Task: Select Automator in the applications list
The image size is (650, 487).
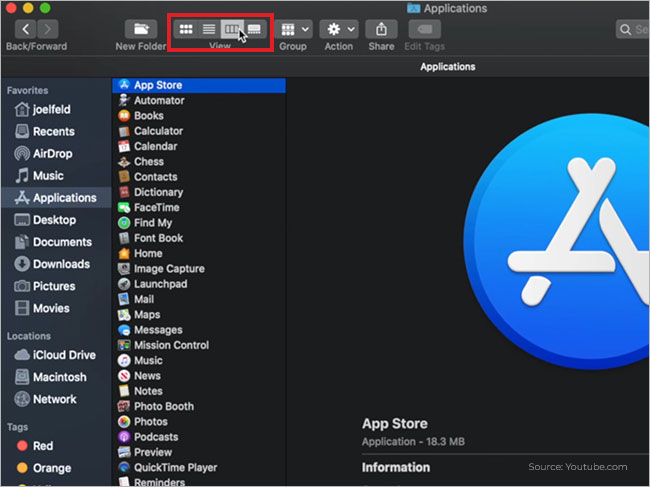Action: pos(199,100)
